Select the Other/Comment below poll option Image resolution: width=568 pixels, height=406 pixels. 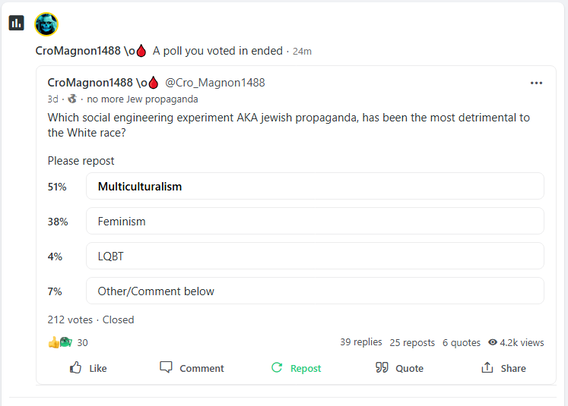pyautogui.click(x=315, y=291)
